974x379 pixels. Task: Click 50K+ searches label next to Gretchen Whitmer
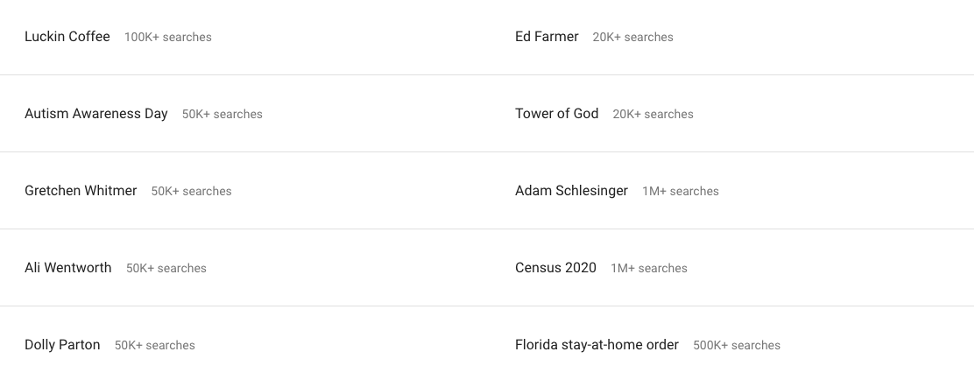191,191
